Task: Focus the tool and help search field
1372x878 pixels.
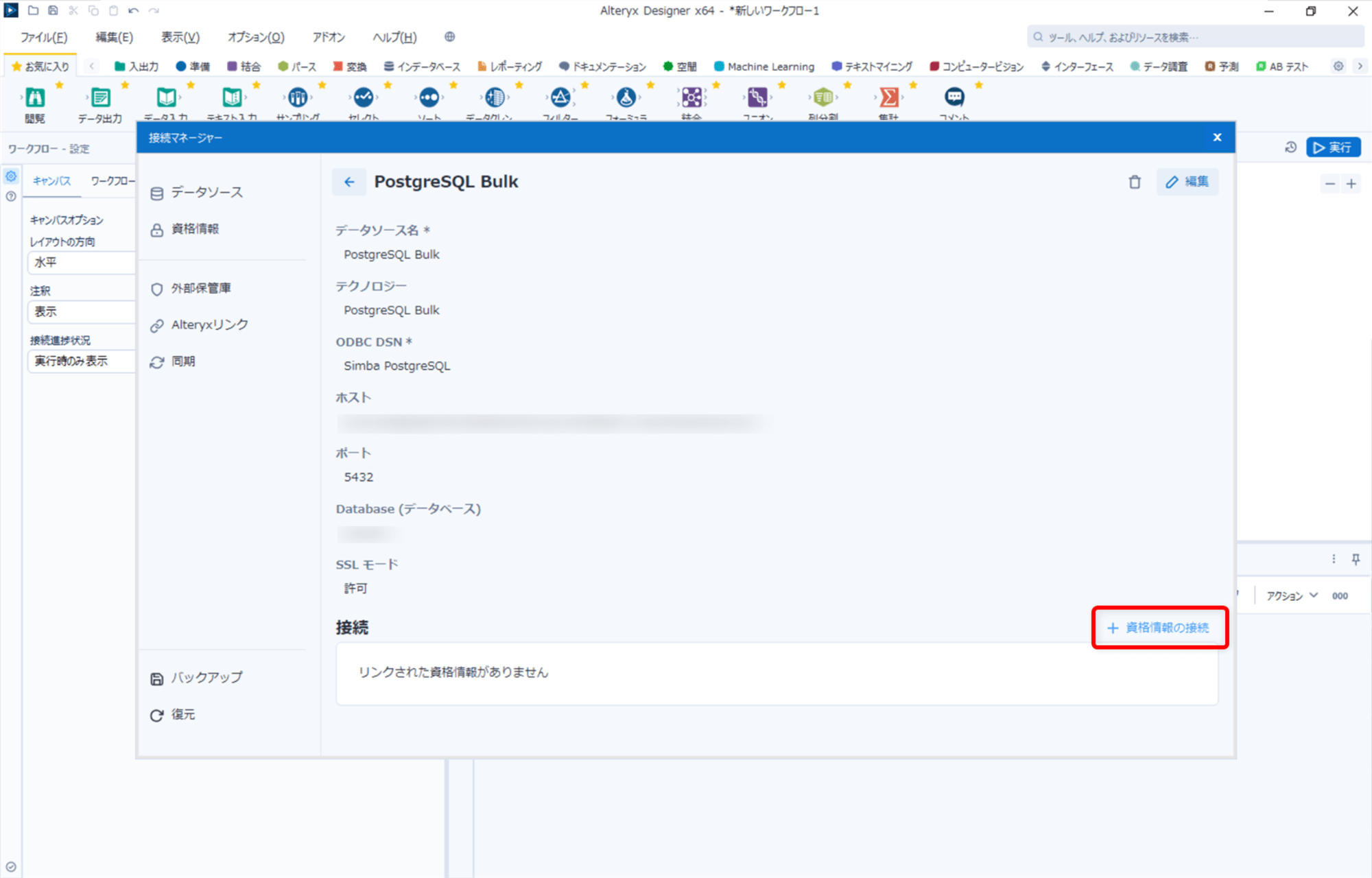Action: [x=1195, y=37]
